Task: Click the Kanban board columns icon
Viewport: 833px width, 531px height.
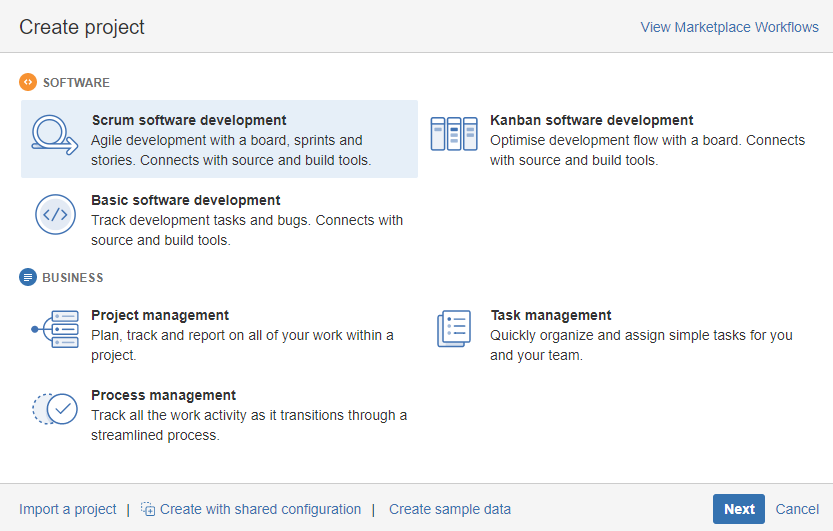Action: [x=454, y=134]
